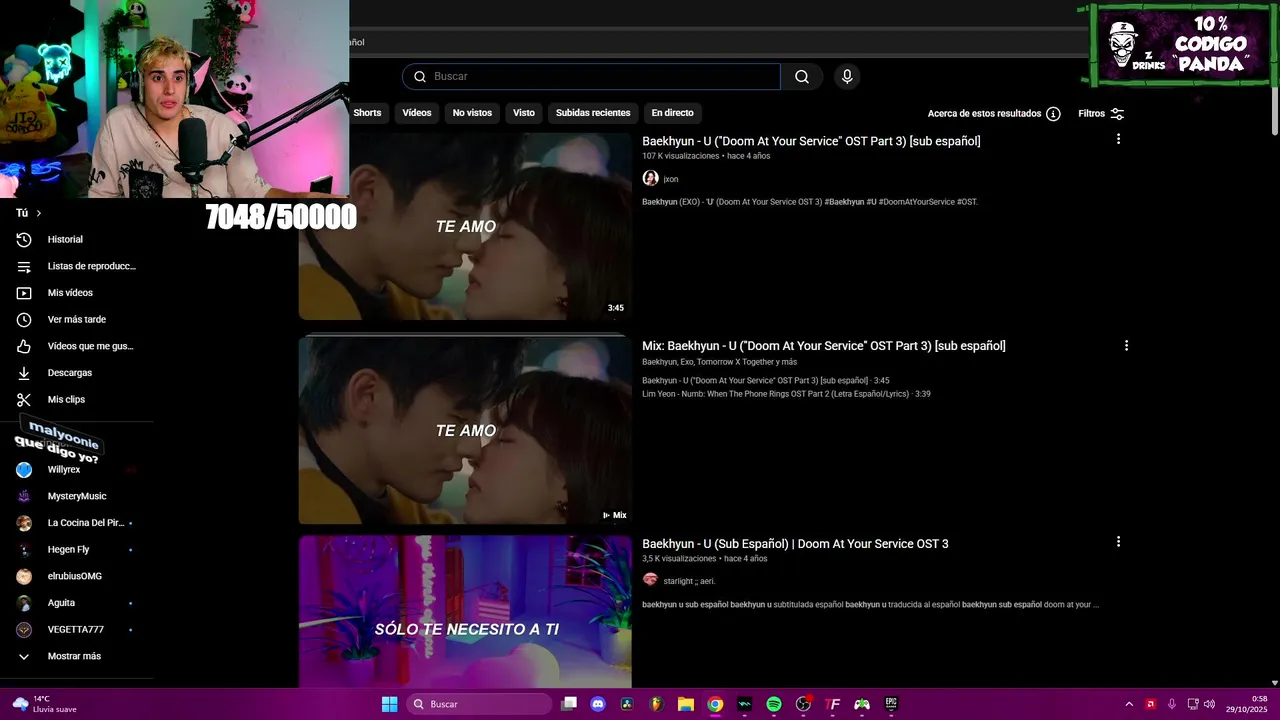Select the En directo chip
The image size is (1280, 720).
point(672,113)
